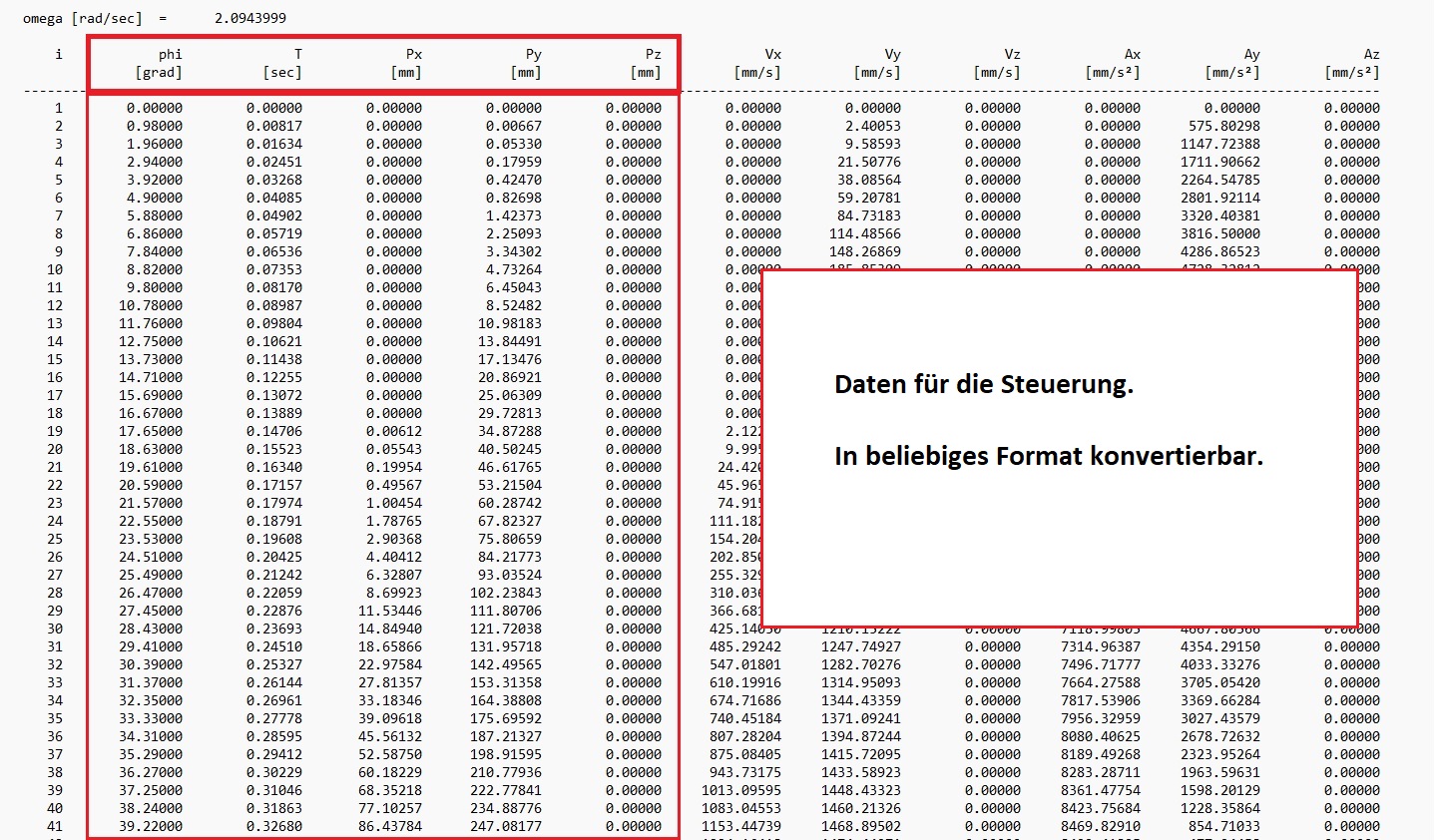
Task: Click the Px [mm] column header
Action: coord(406,63)
